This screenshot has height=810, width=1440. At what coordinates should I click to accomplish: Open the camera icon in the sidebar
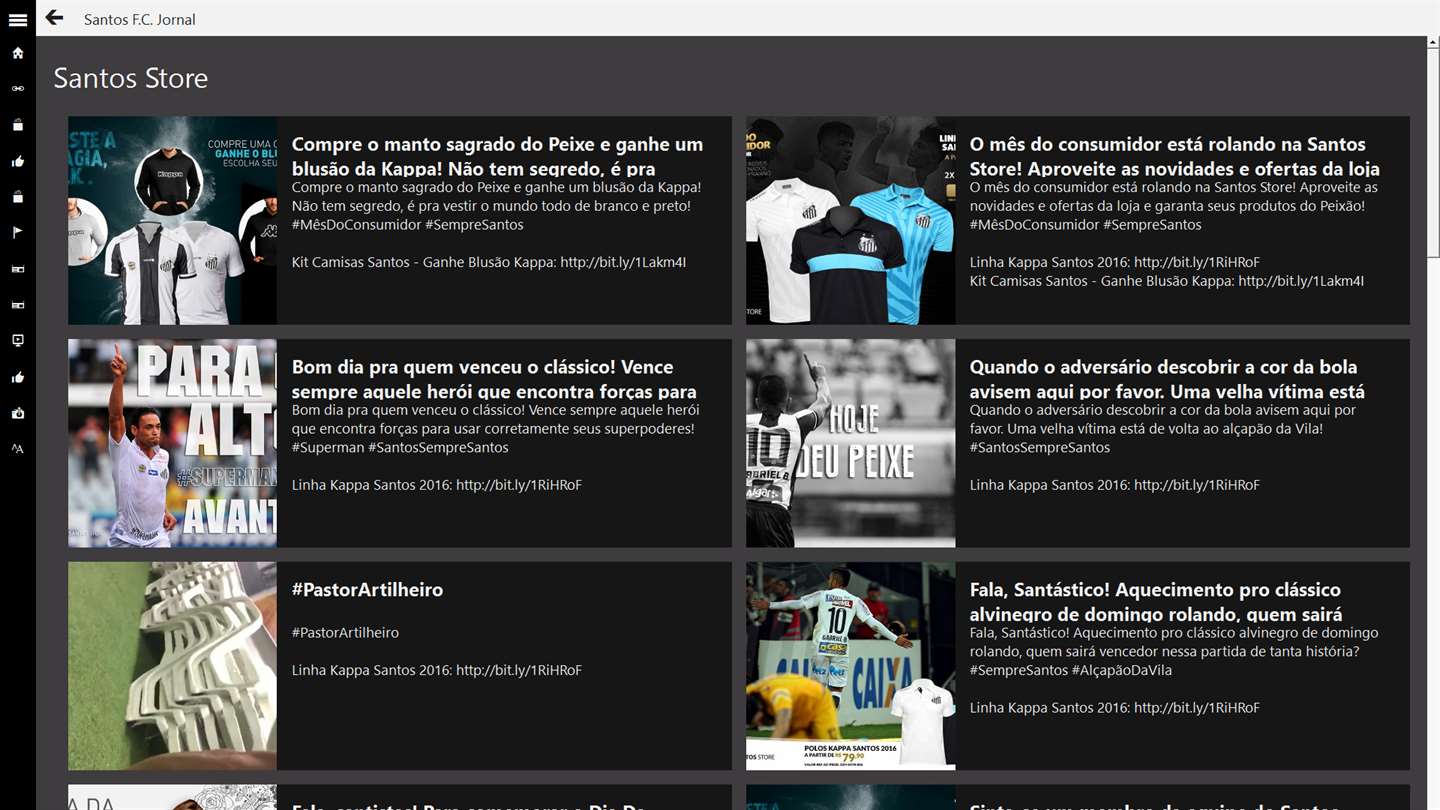point(18,413)
